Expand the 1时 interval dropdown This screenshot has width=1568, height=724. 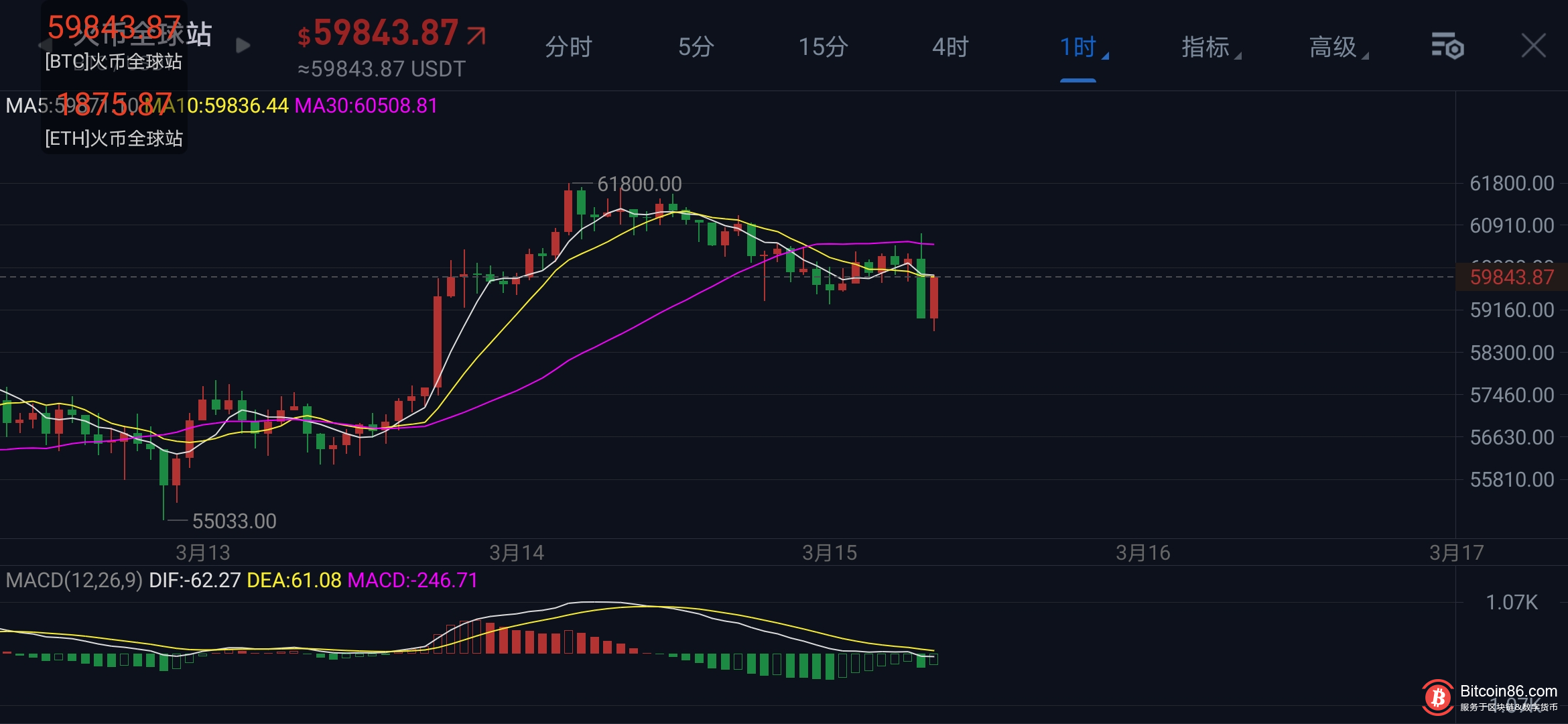click(1081, 48)
